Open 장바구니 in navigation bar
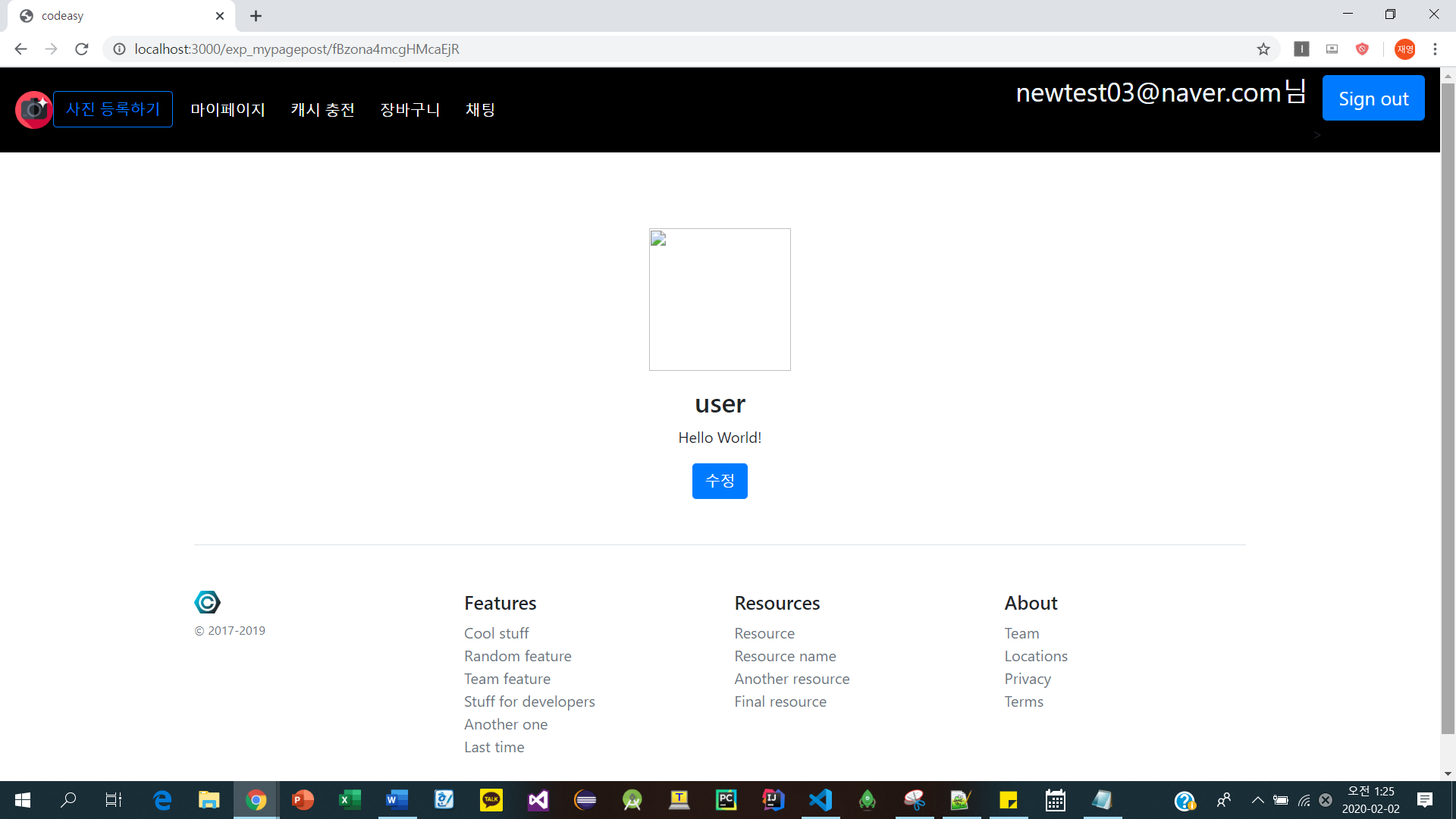 [409, 110]
